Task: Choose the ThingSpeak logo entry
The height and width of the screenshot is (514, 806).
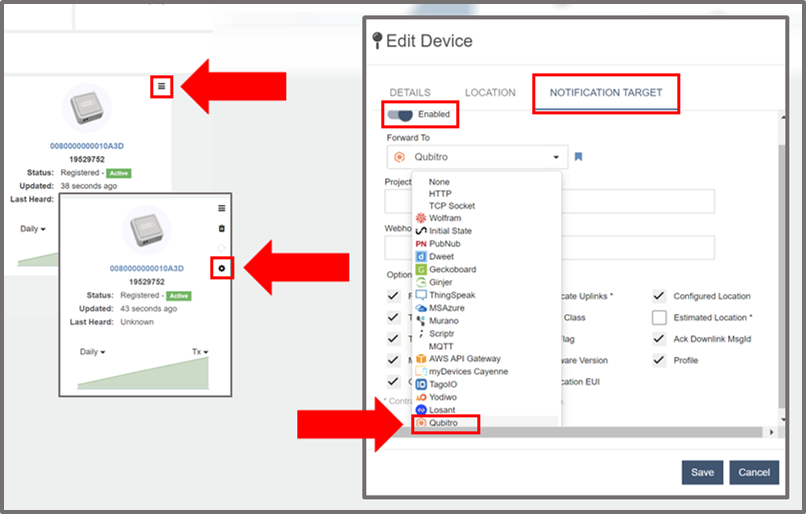Action: click(445, 295)
